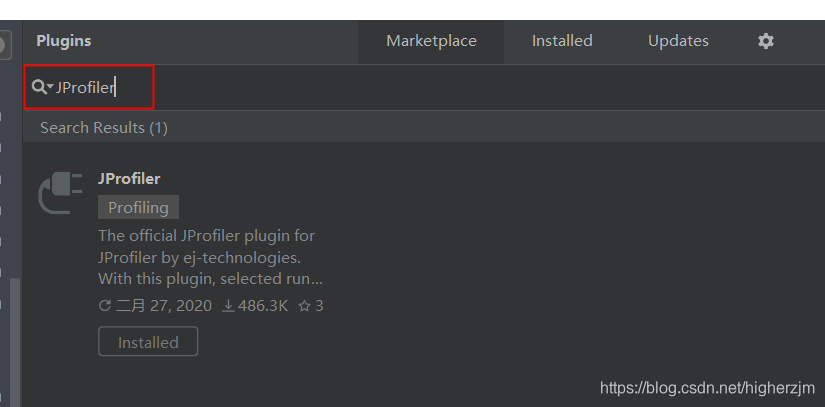The width and height of the screenshot is (825, 407).
Task: Click the JProfiler plugin plug icon
Action: [60, 192]
